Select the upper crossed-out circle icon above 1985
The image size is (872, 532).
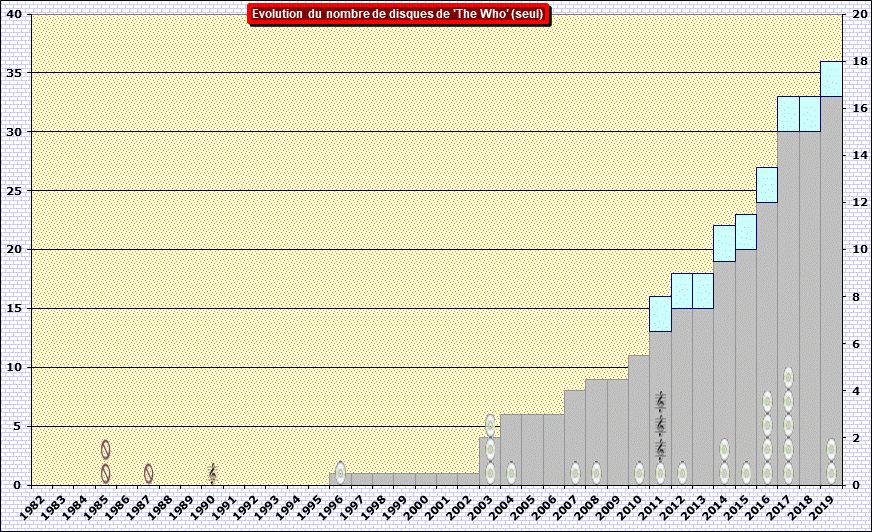105,449
